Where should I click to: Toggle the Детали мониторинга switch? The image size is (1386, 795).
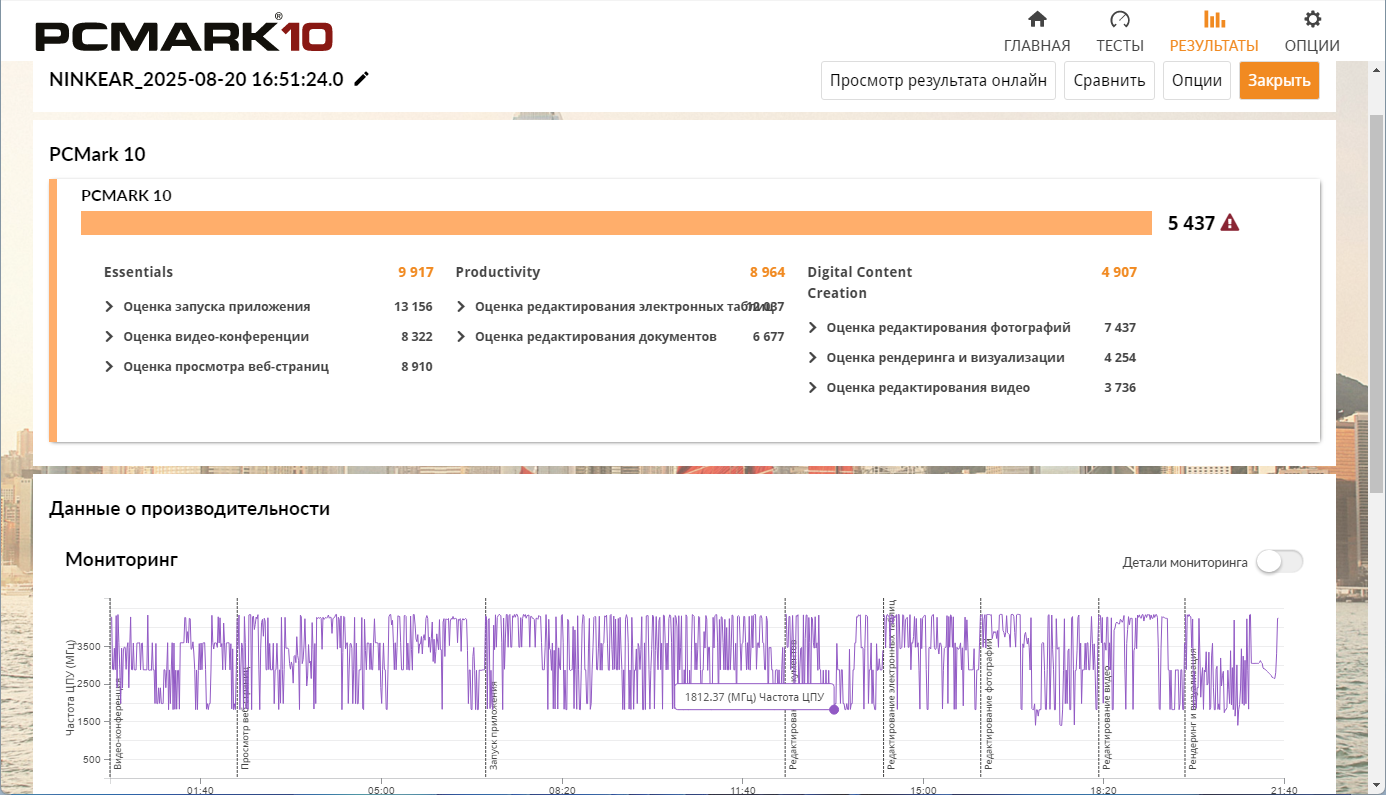[1280, 562]
